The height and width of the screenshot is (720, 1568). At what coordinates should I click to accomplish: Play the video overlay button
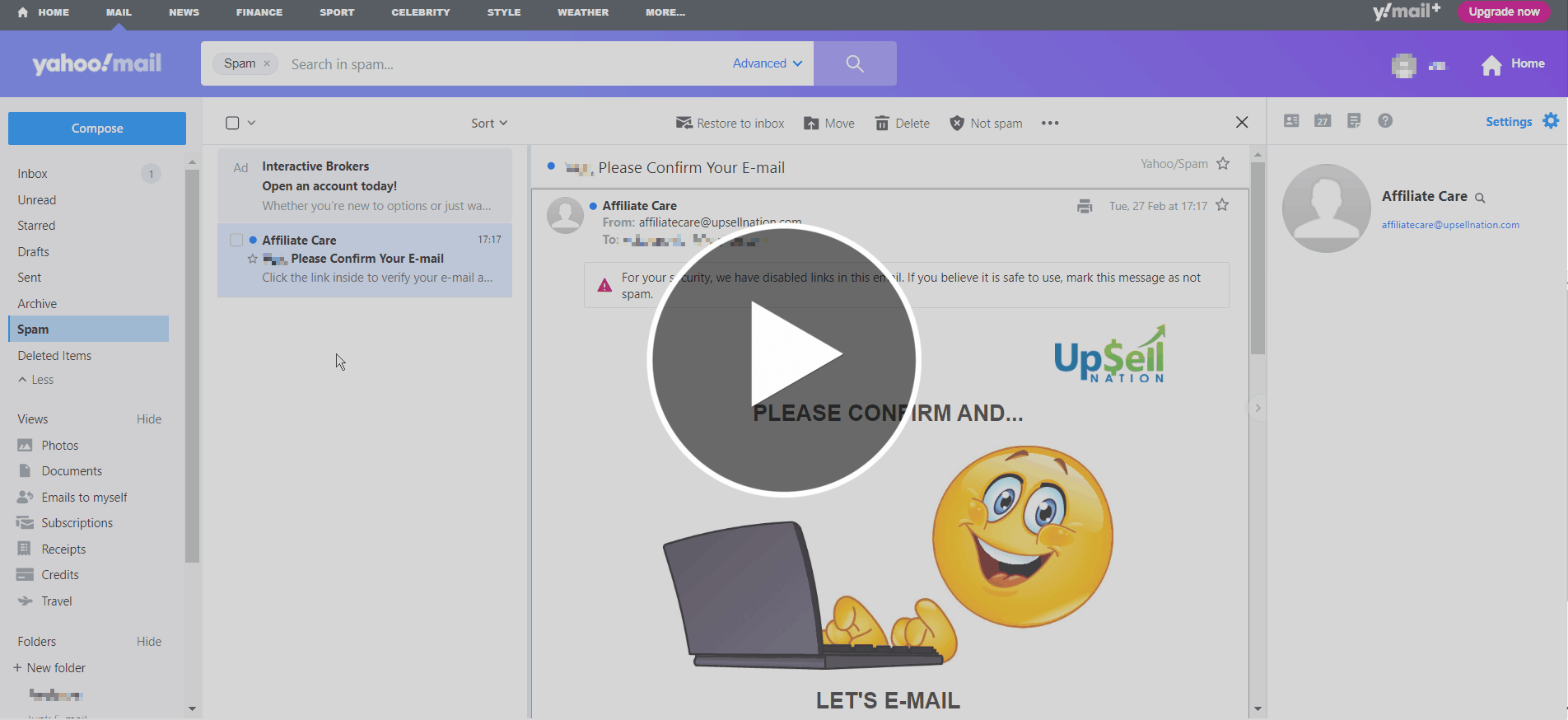coord(784,359)
